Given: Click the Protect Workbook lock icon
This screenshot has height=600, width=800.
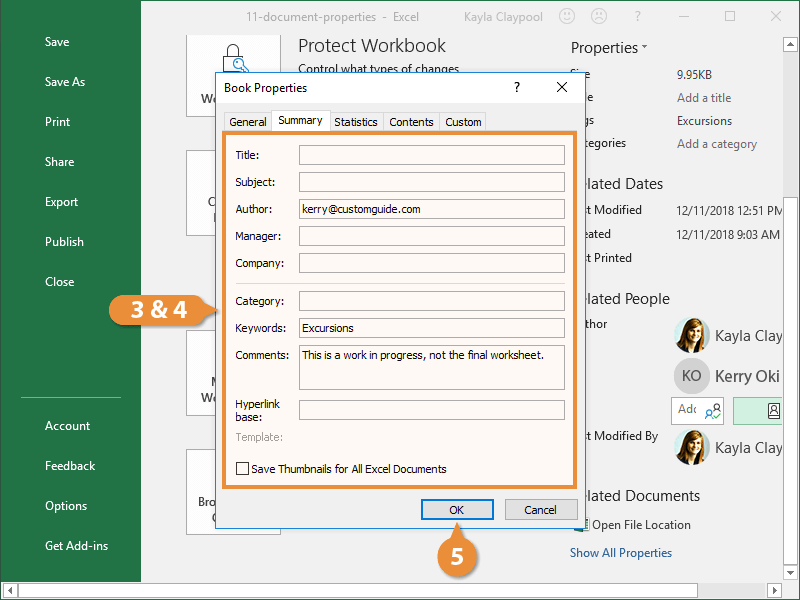Looking at the screenshot, I should pyautogui.click(x=235, y=58).
